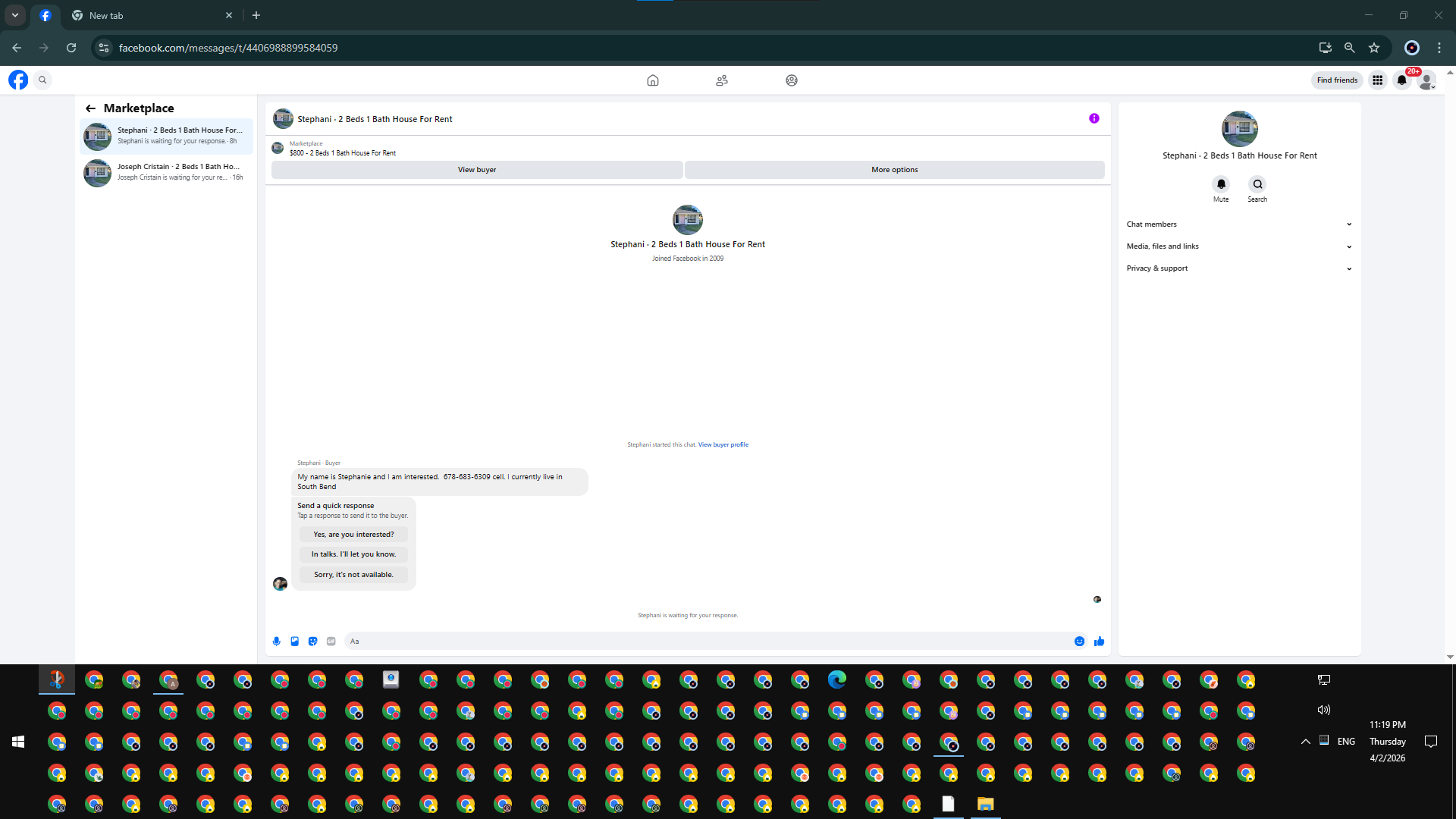Viewport: 1456px width, 819px height.
Task: Open the Marketplace listing link above the price
Action: (x=306, y=143)
